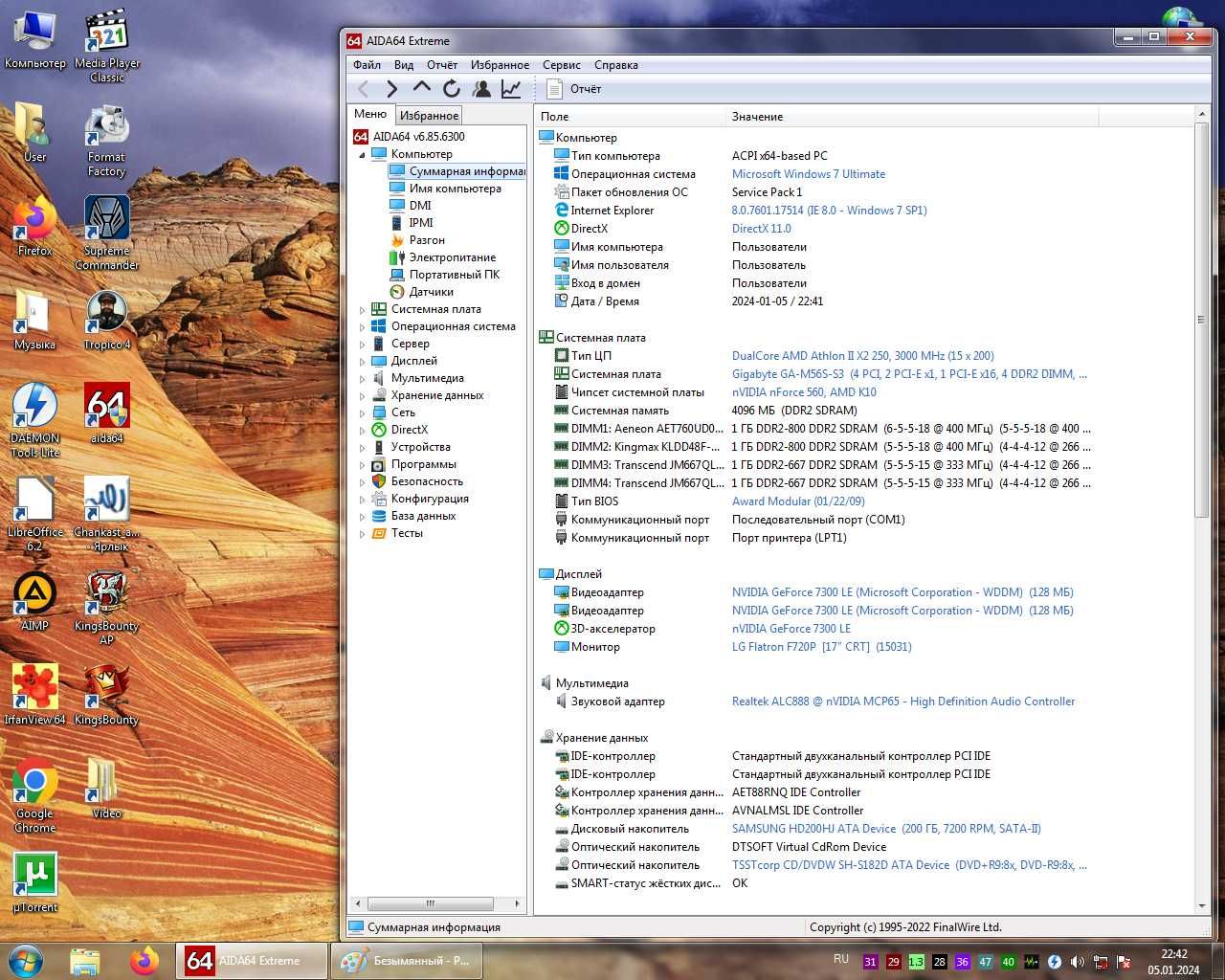The image size is (1225, 980).
Task: Expand the DirectX tree node
Action: (362, 431)
